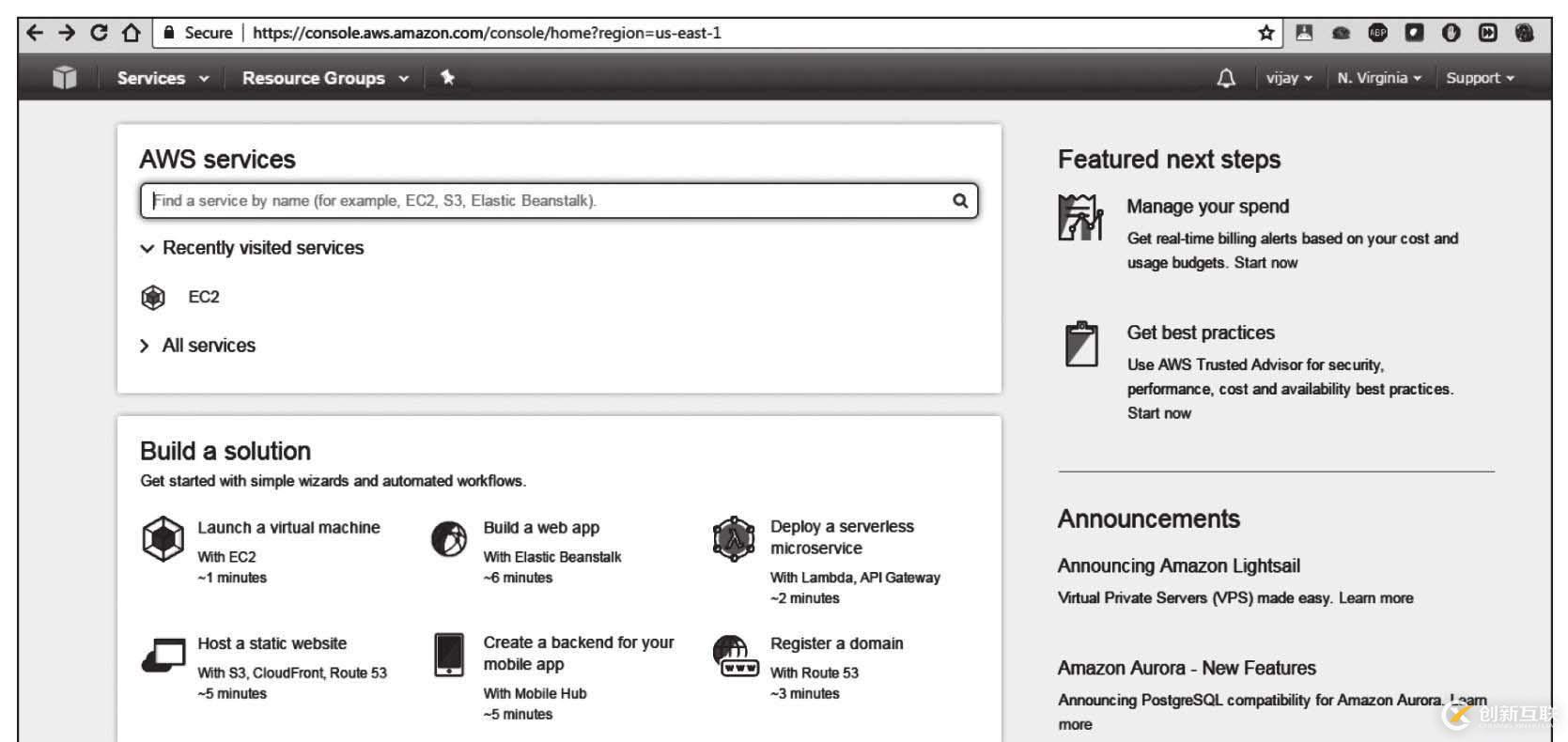Open Register a domain wizard
Screen dimensions: 1568x742
coord(836,643)
